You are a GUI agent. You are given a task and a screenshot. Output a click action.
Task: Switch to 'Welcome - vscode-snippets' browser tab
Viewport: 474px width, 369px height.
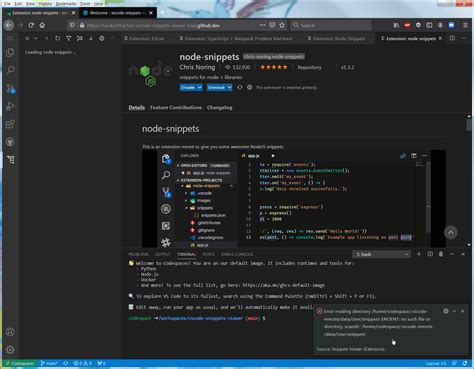point(118,13)
